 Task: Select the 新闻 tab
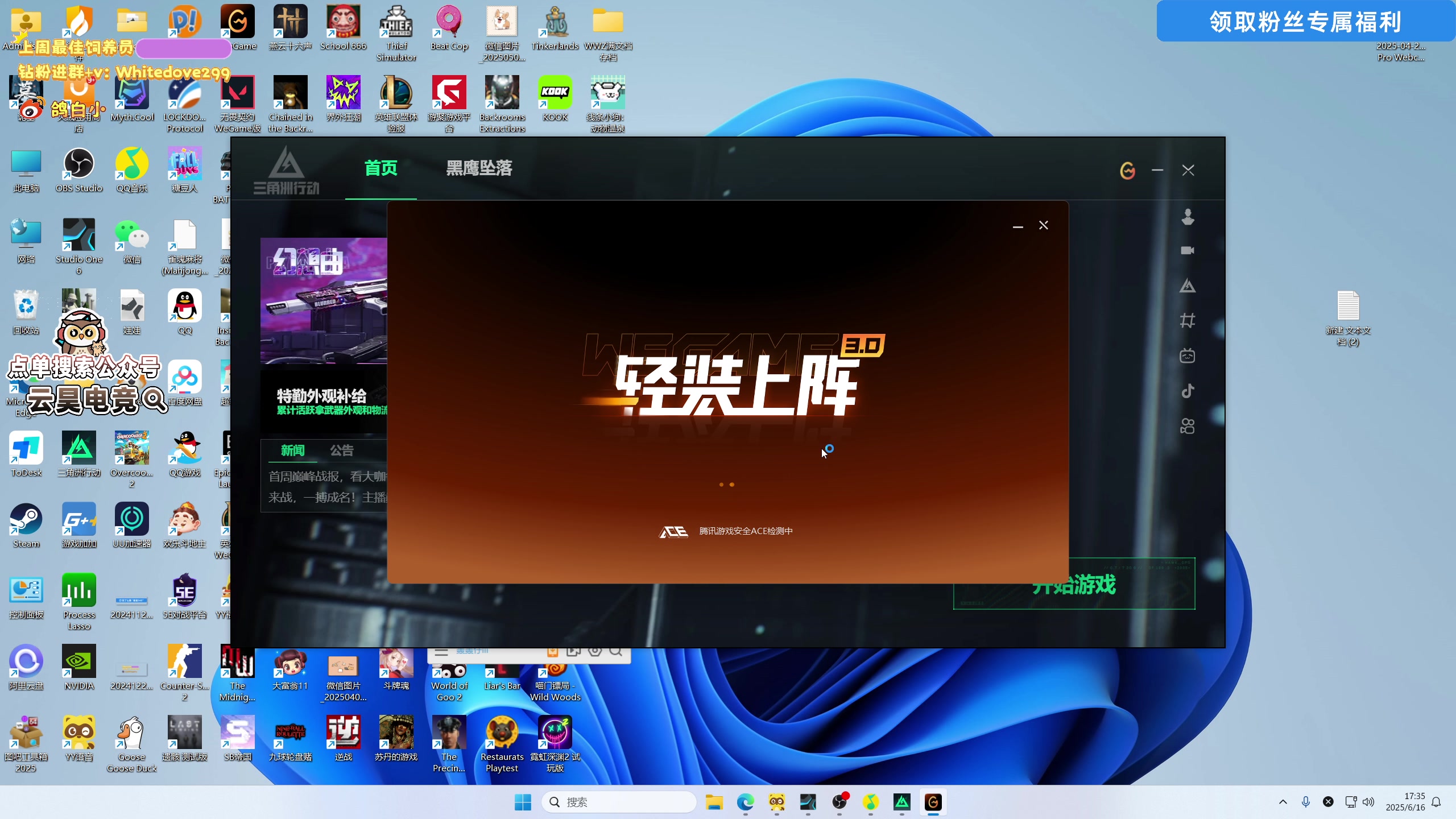point(292,450)
